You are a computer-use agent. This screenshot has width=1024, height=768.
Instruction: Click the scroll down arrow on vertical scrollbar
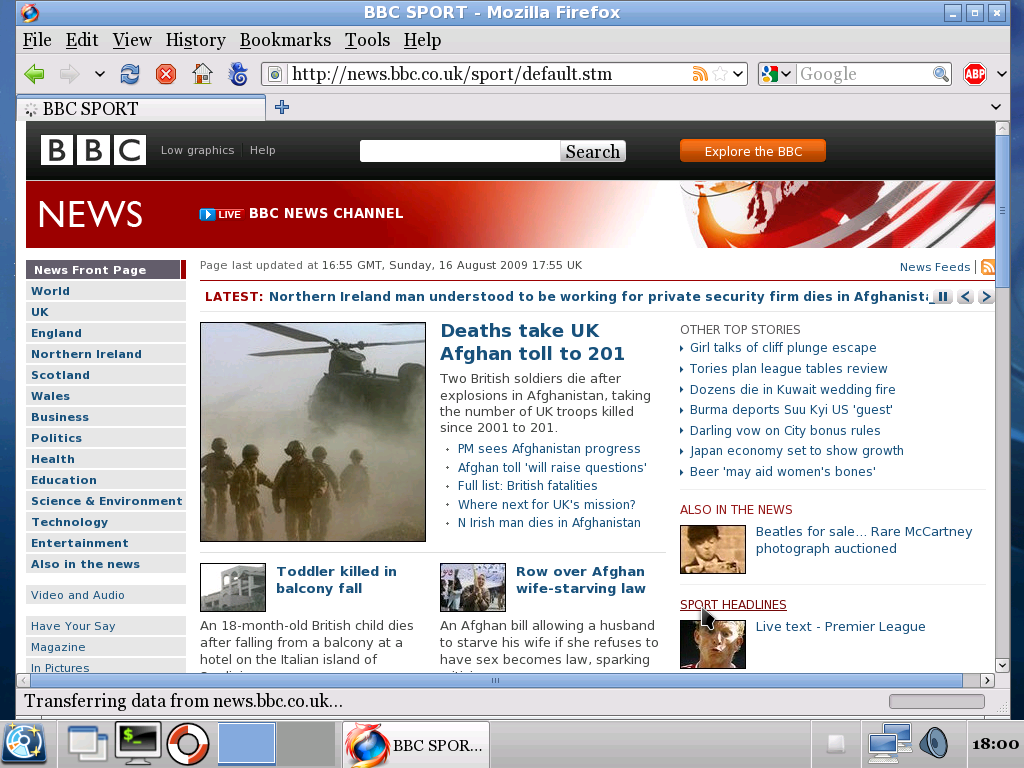click(x=1002, y=665)
